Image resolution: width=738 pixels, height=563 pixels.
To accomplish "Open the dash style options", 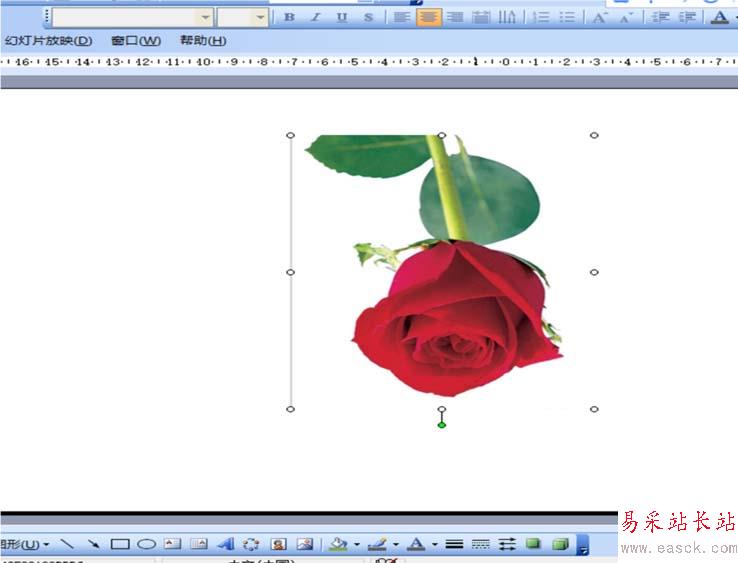I will (481, 545).
